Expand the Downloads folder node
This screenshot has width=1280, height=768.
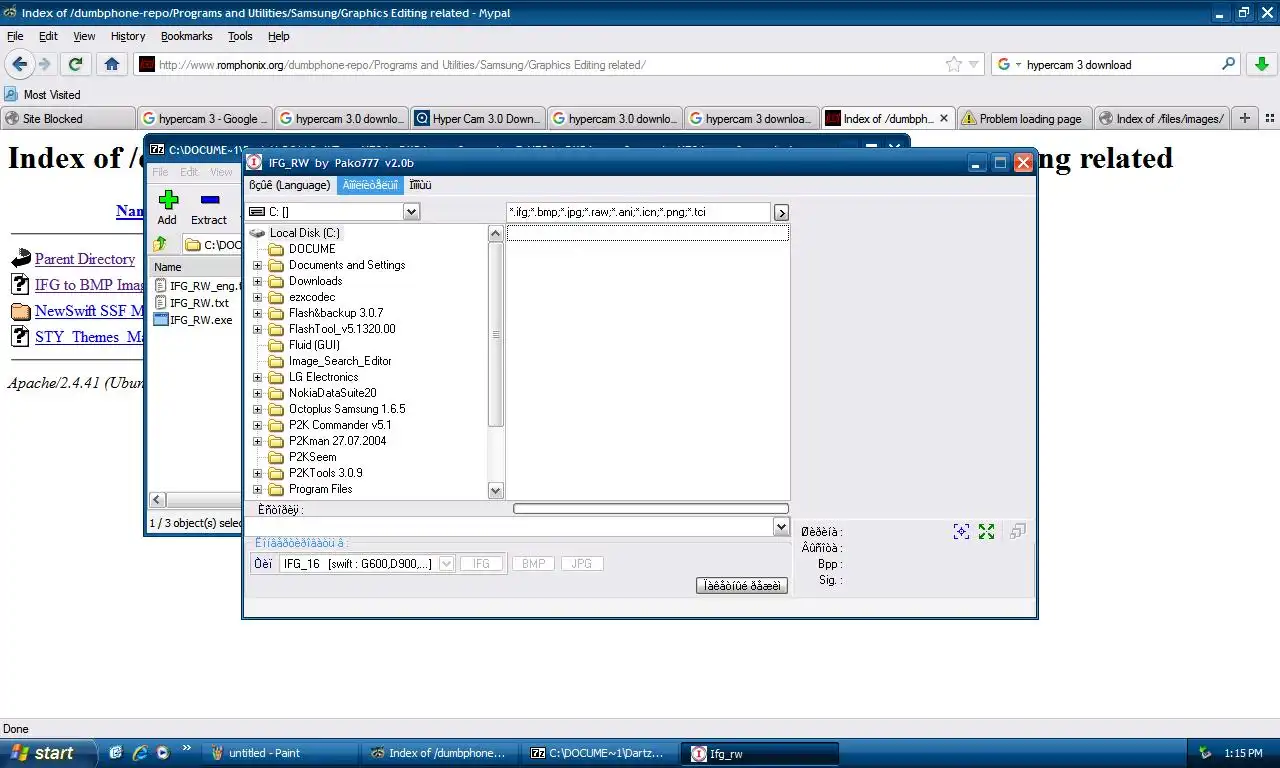tap(257, 281)
